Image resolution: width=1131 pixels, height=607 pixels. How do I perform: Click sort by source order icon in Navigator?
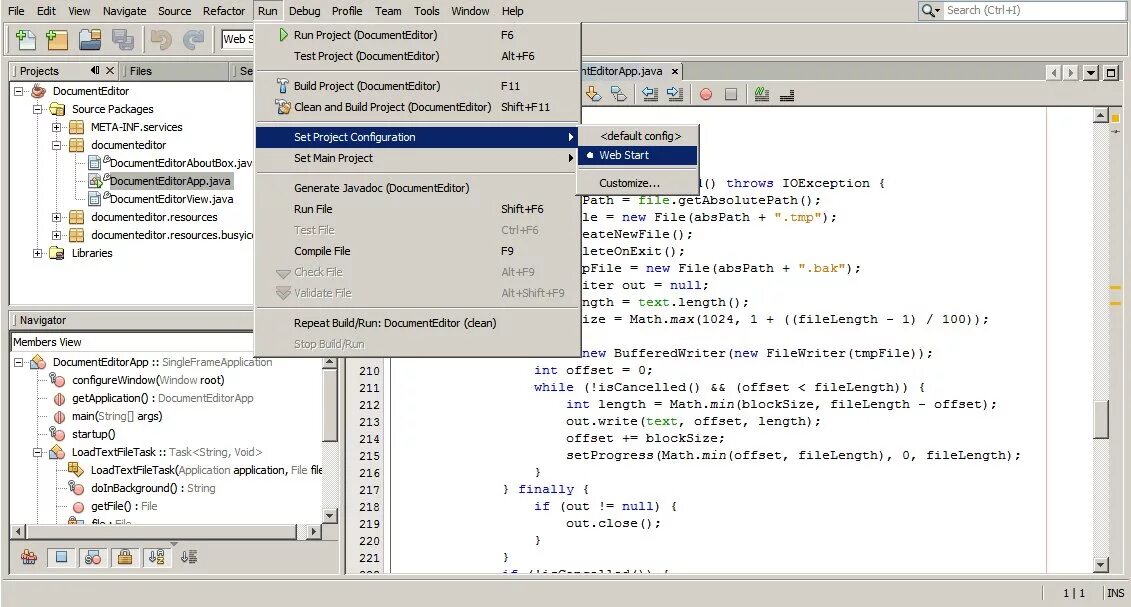pos(189,557)
